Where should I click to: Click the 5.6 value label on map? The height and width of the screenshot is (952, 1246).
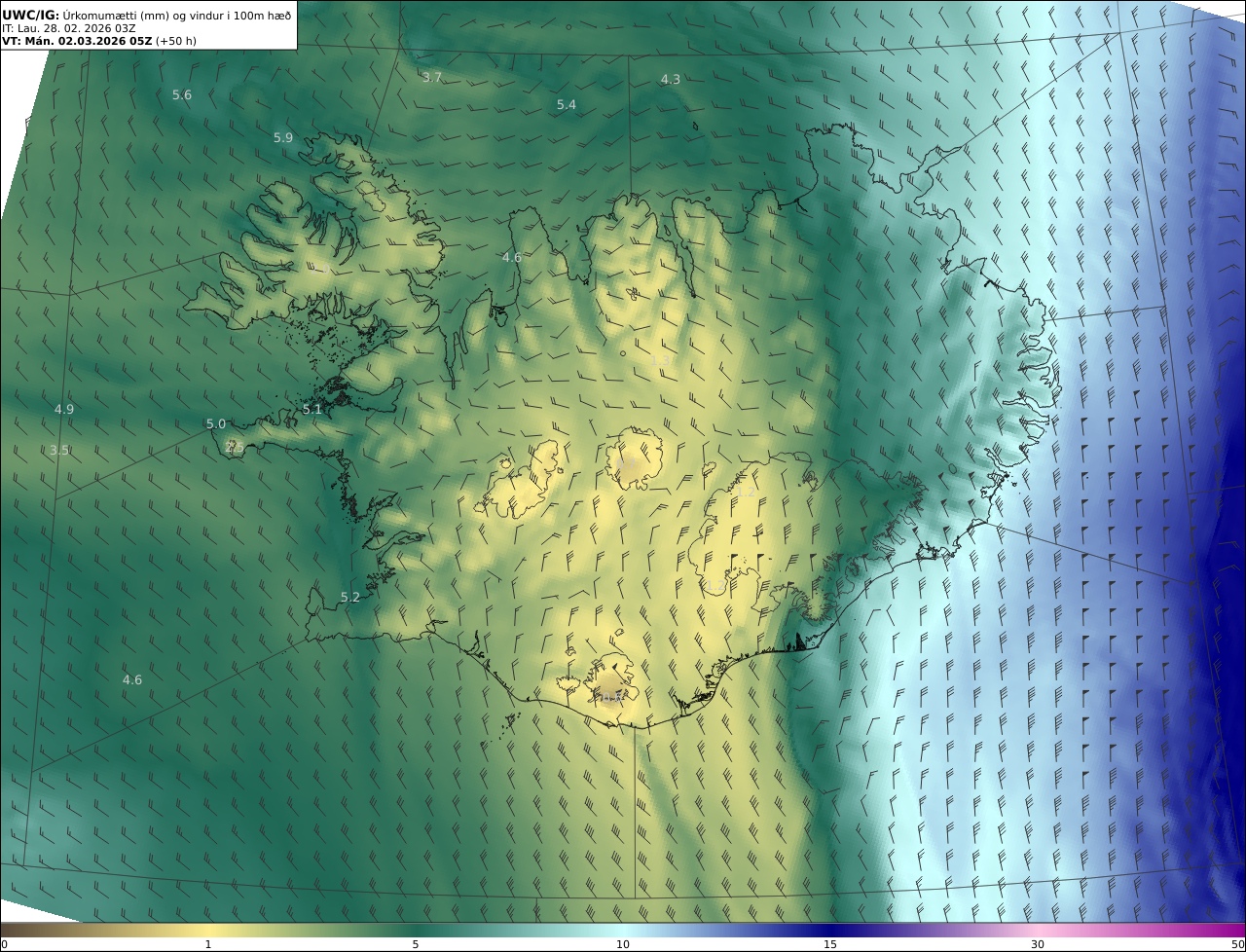182,94
